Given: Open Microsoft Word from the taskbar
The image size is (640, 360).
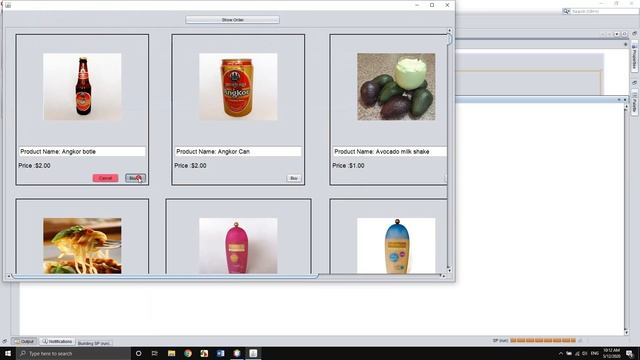Looking at the screenshot, I should [x=220, y=353].
